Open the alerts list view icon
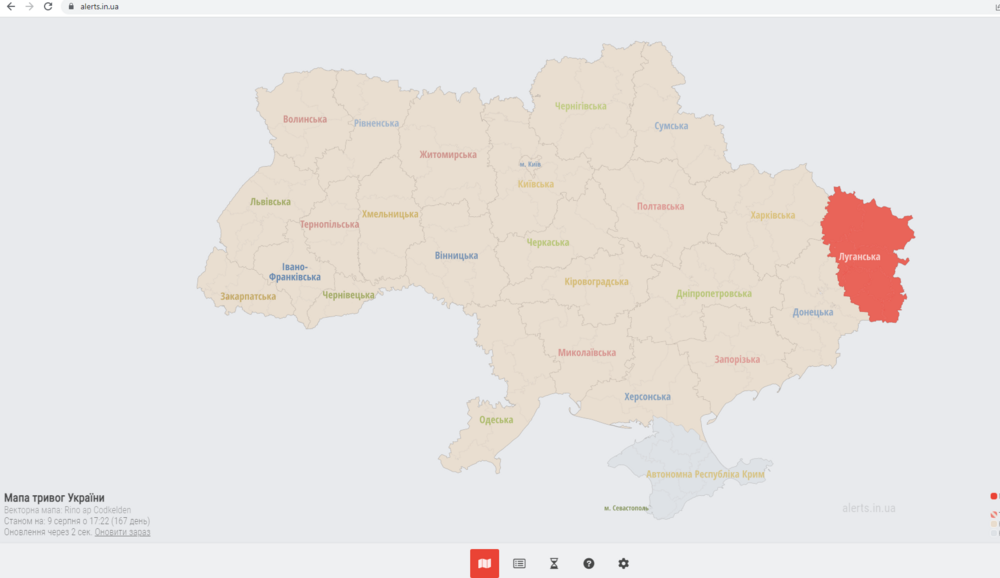Image resolution: width=1000 pixels, height=578 pixels. pyautogui.click(x=520, y=562)
